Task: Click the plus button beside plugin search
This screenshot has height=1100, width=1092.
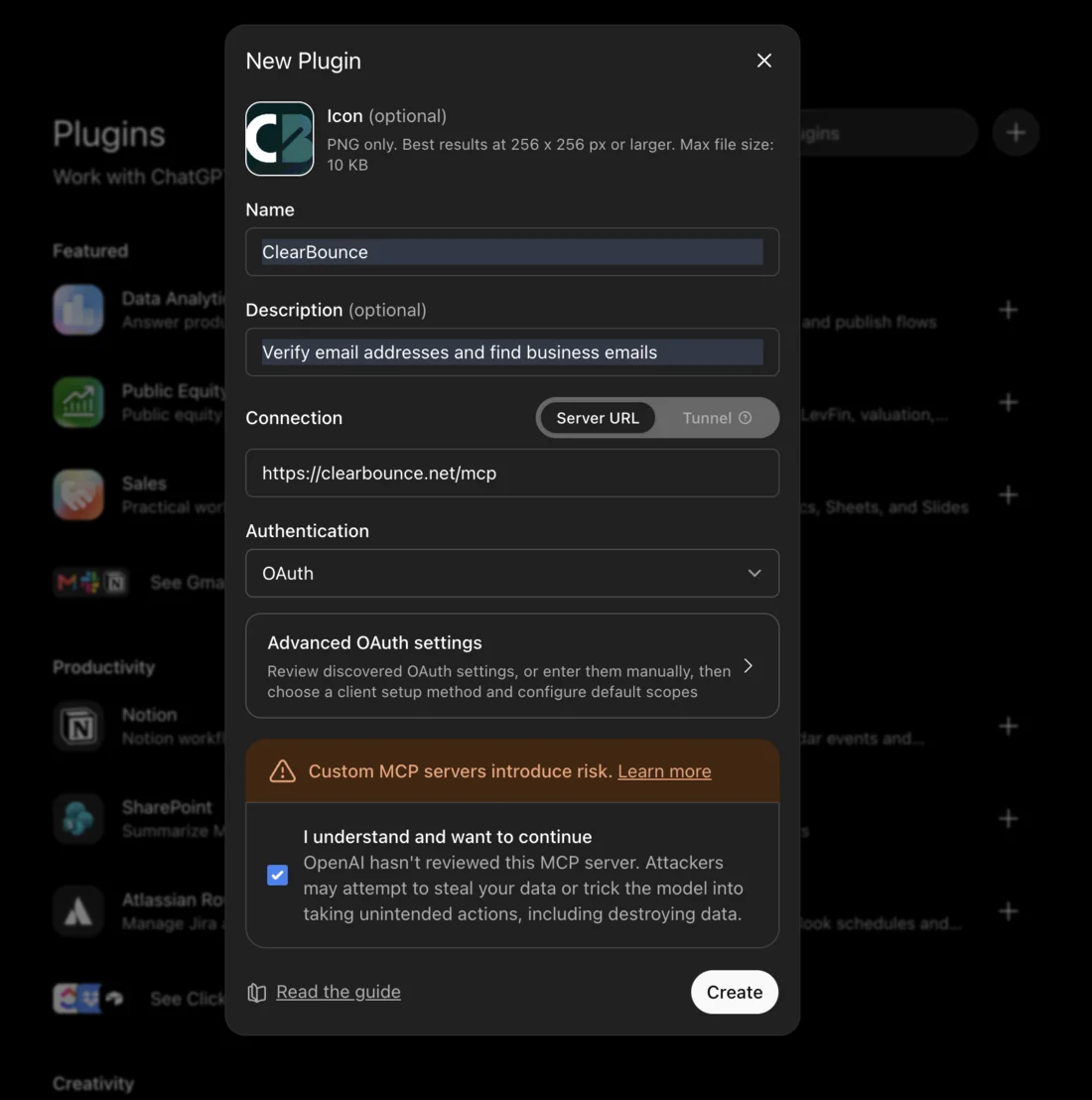Action: (1015, 133)
